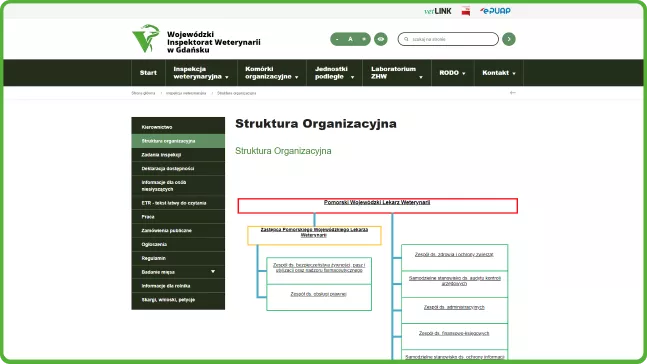Click the Wojewódzki Inspektorat Weterynarii logo
The image size is (647, 364).
point(196,39)
